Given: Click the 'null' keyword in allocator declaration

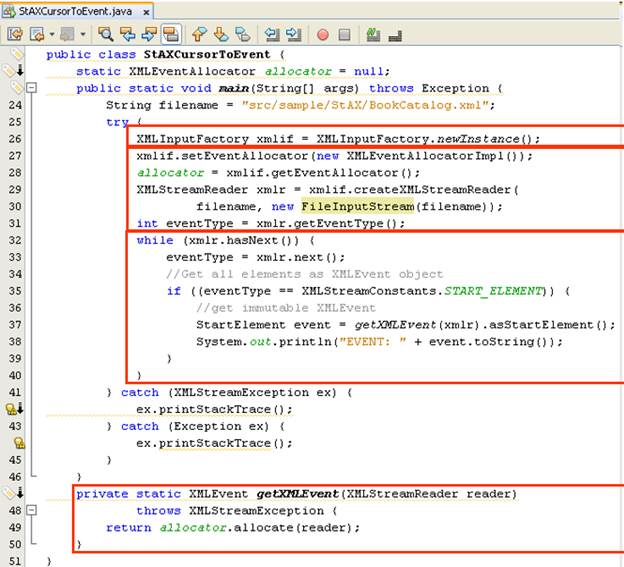Looking at the screenshot, I should (369, 71).
